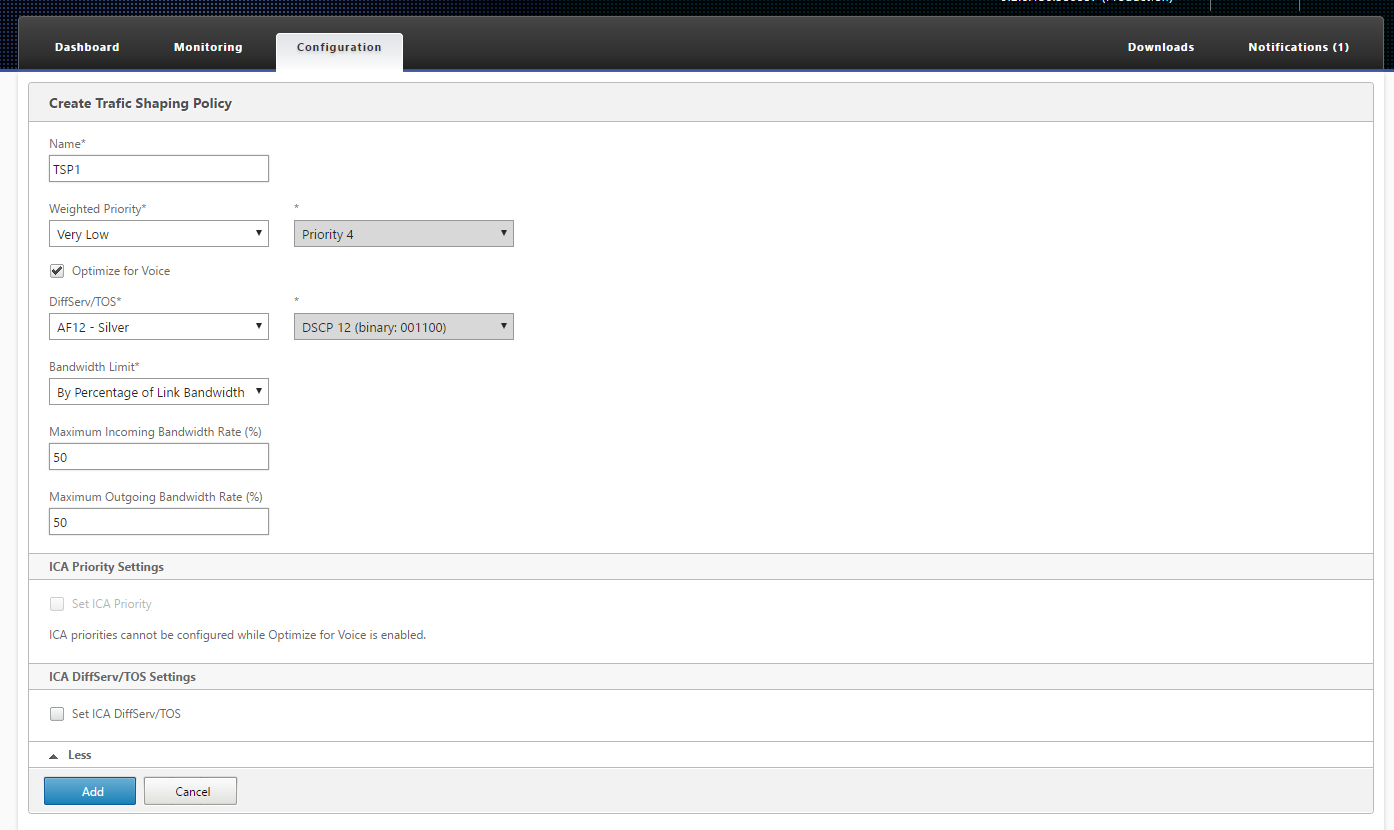Open the Bandwidth Limit dropdown
The image size is (1394, 830).
pos(159,392)
